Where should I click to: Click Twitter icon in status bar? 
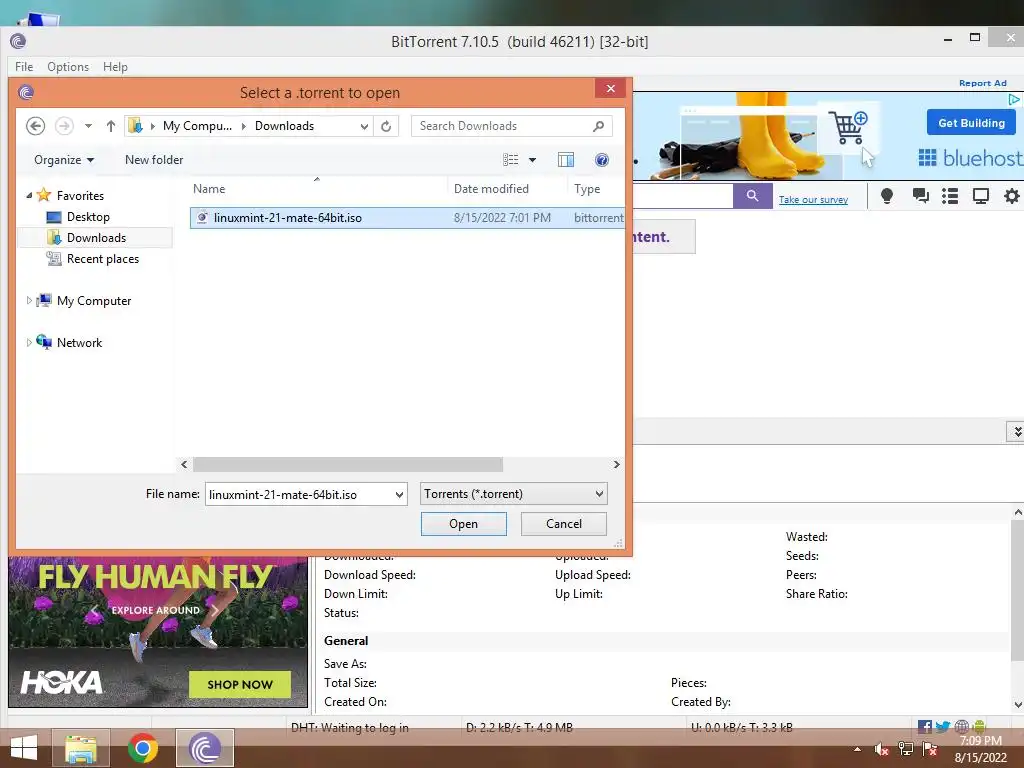[943, 726]
